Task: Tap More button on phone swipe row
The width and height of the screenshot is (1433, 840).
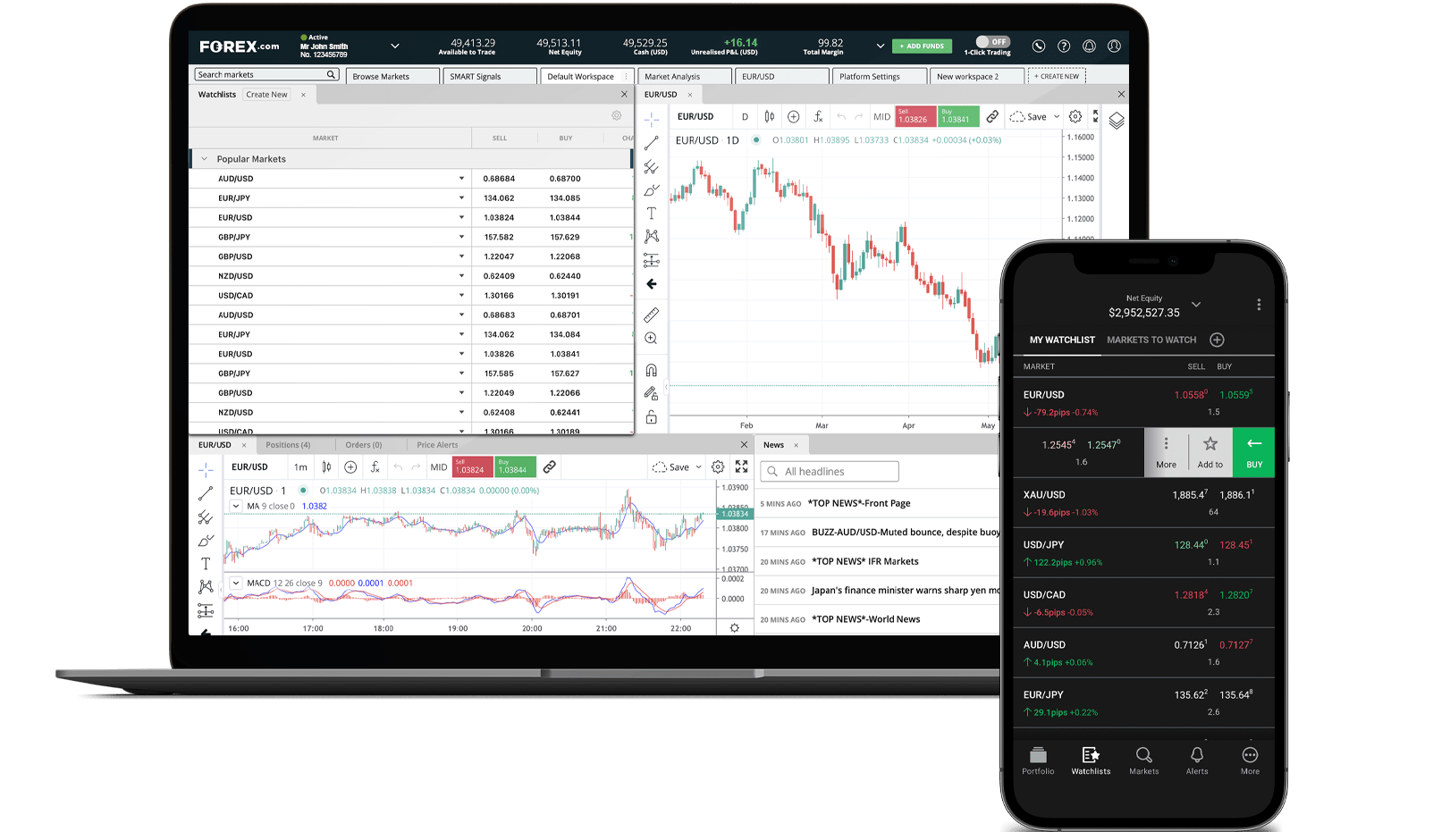Action: coord(1166,452)
